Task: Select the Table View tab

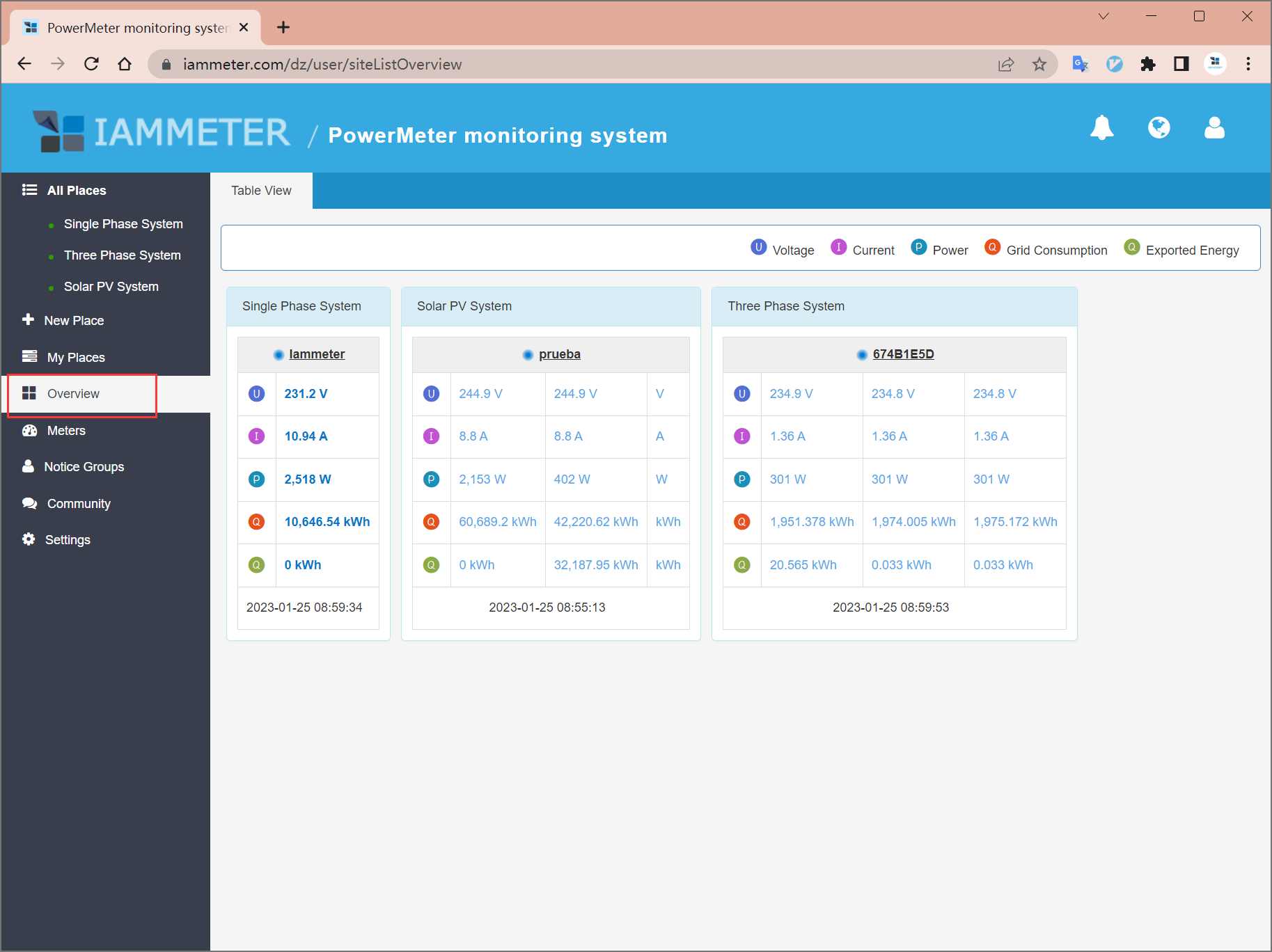Action: 261,191
